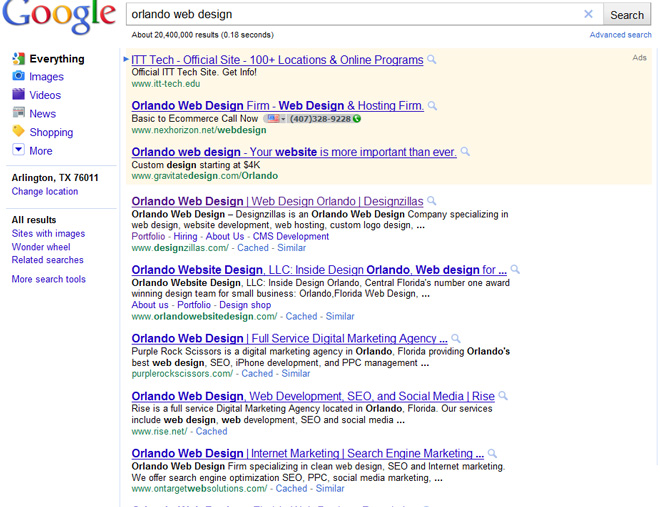Click Change location link
660x507 pixels.
[x=45, y=191]
